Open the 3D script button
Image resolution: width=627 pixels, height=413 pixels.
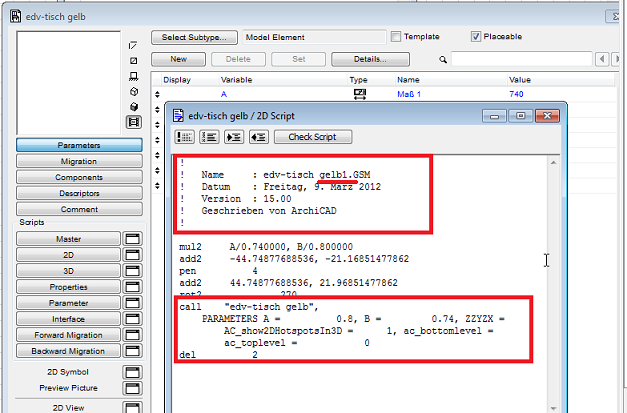68,271
